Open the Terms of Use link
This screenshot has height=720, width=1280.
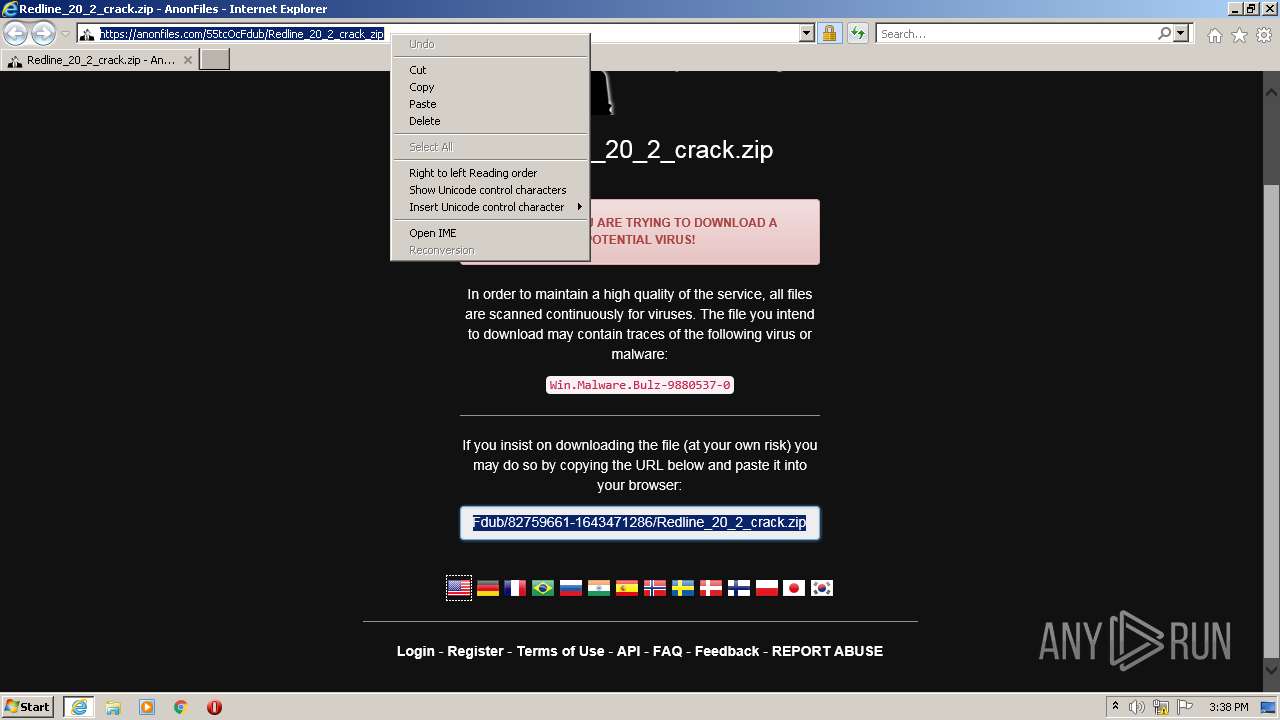[560, 651]
